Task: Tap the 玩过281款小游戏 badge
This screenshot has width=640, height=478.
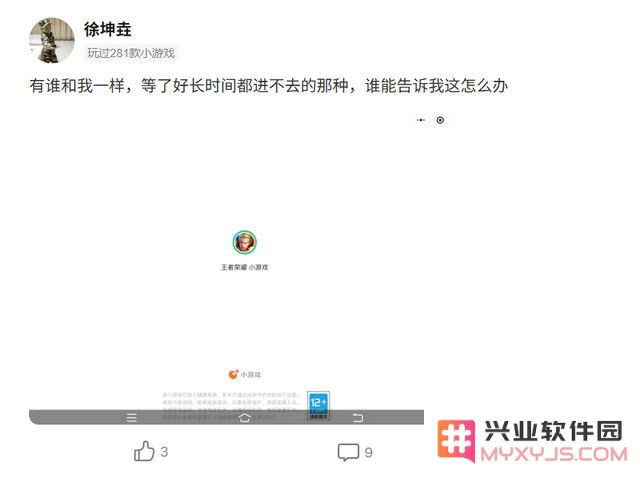Action: 131,53
